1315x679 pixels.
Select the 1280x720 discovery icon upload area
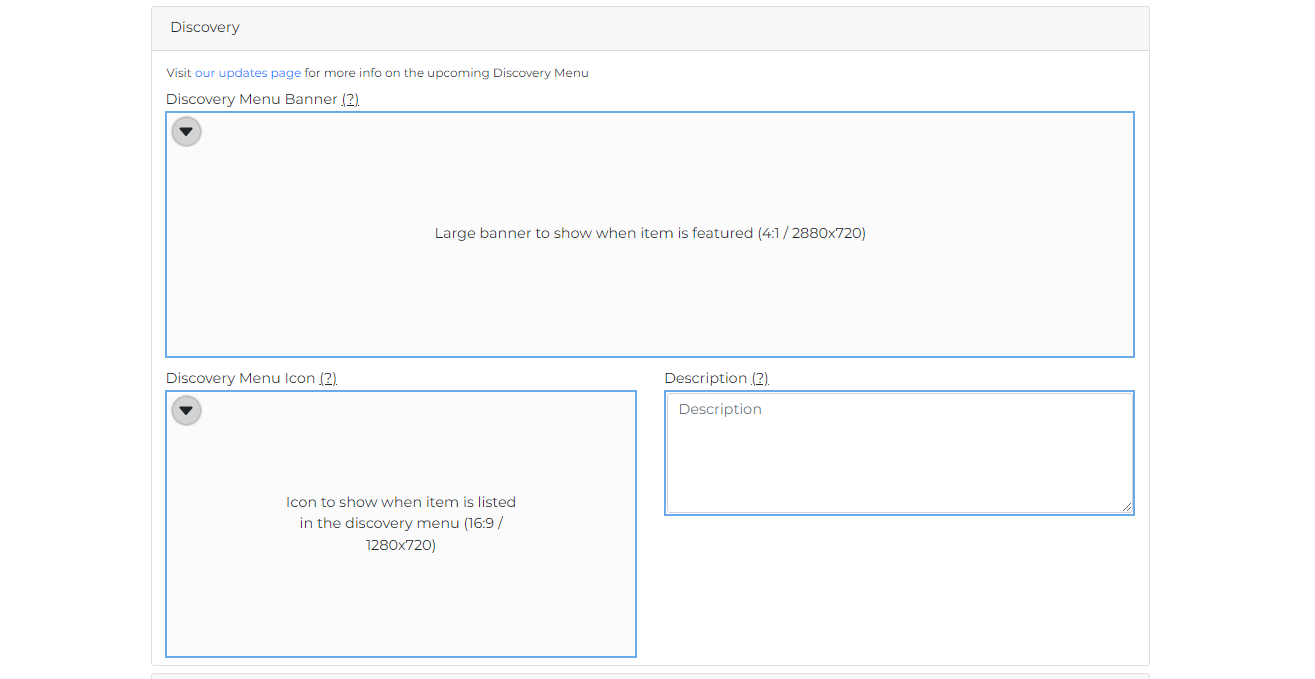(400, 523)
